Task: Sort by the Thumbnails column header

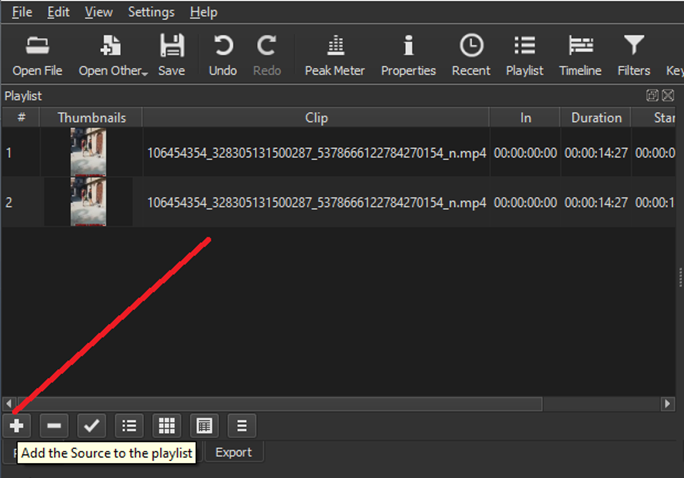Action: click(x=92, y=118)
